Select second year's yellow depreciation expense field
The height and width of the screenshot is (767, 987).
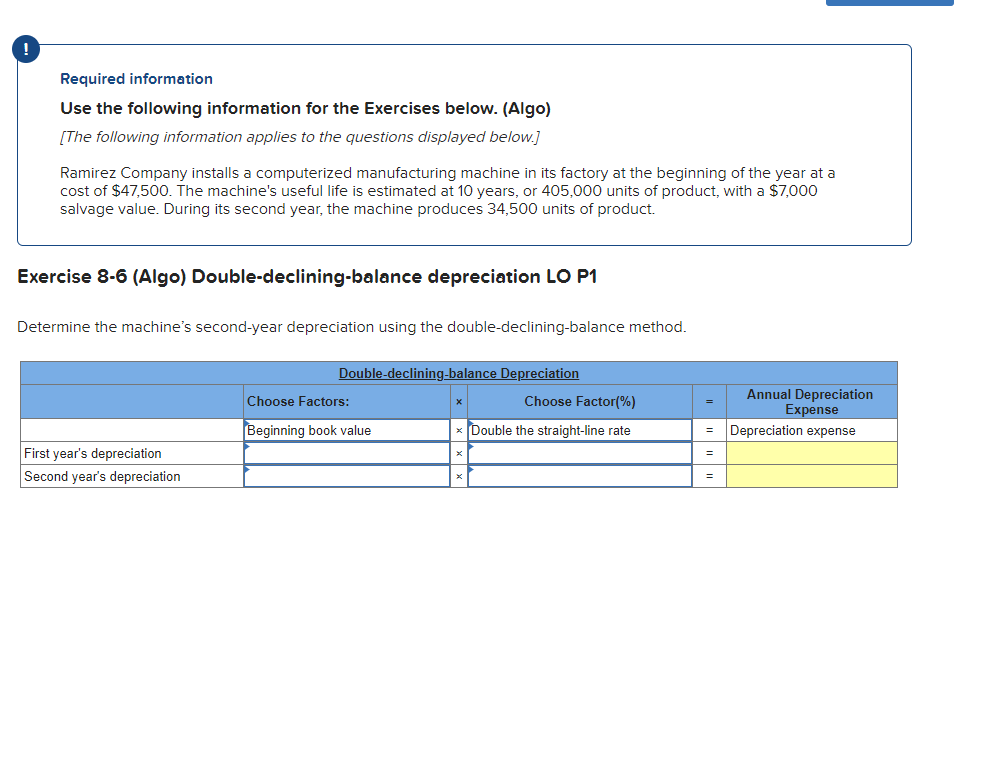(810, 476)
